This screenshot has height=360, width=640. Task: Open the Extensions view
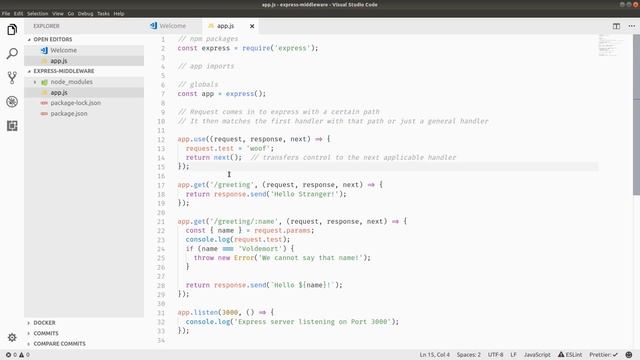coord(12,126)
